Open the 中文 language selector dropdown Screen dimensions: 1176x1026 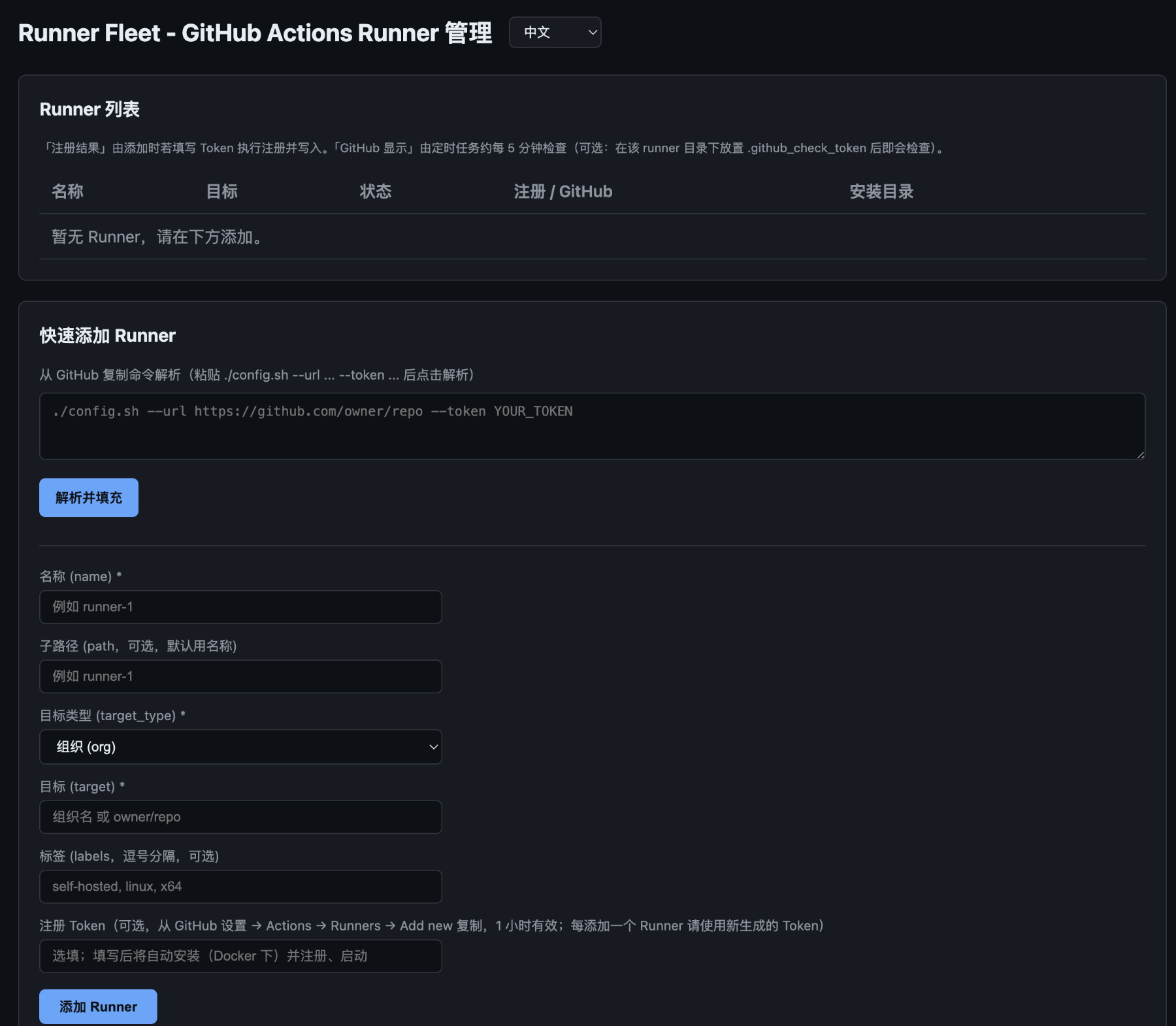pos(554,32)
